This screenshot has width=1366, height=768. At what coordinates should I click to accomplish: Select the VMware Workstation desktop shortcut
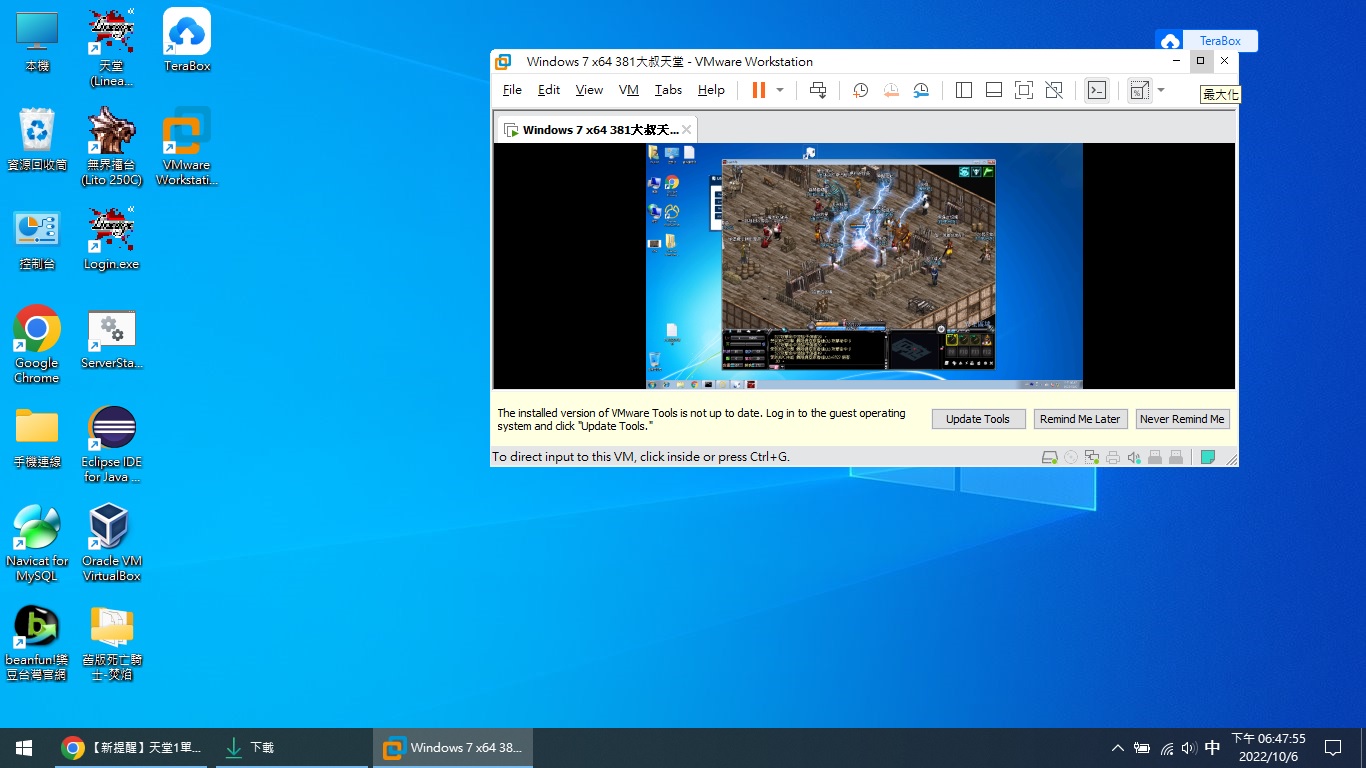187,147
